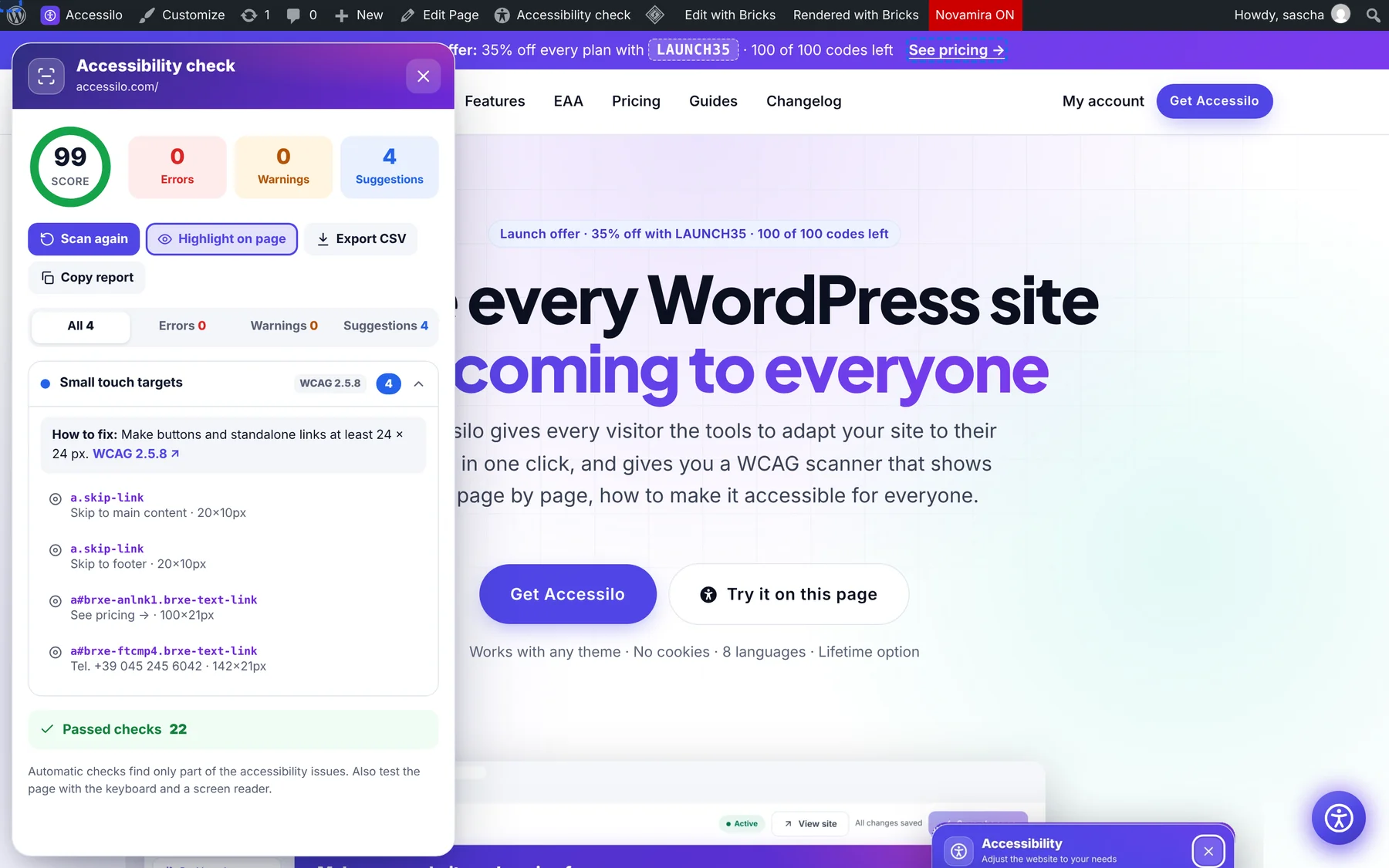The height and width of the screenshot is (868, 1389).
Task: Expand the Passed checks list
Action: pos(233,729)
